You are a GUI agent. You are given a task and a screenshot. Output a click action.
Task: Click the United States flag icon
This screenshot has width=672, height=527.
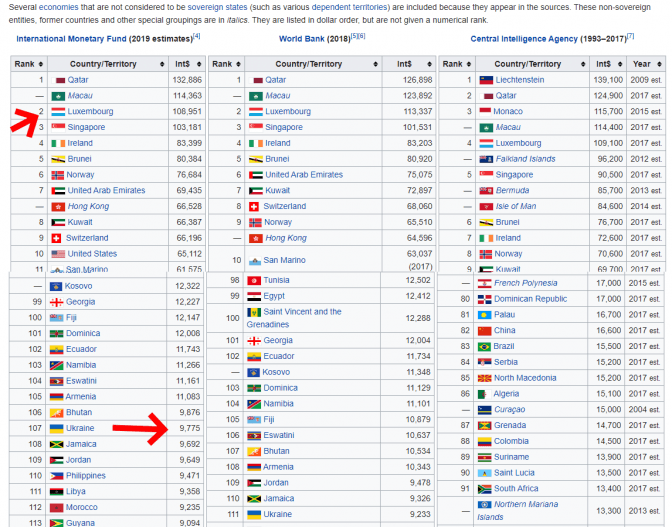[58, 254]
